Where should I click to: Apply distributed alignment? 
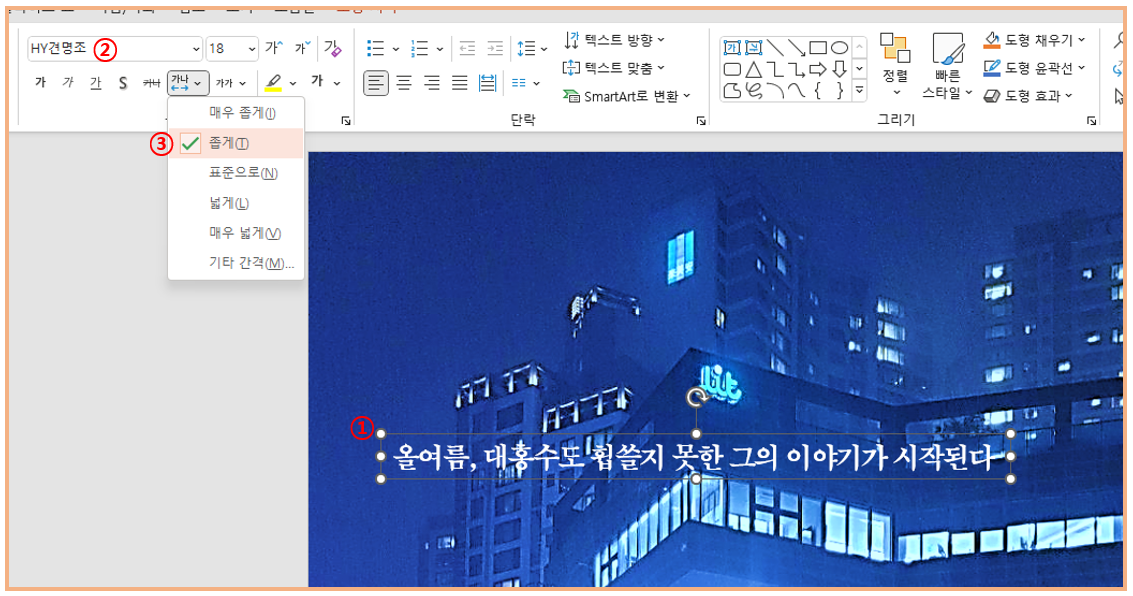tap(488, 83)
